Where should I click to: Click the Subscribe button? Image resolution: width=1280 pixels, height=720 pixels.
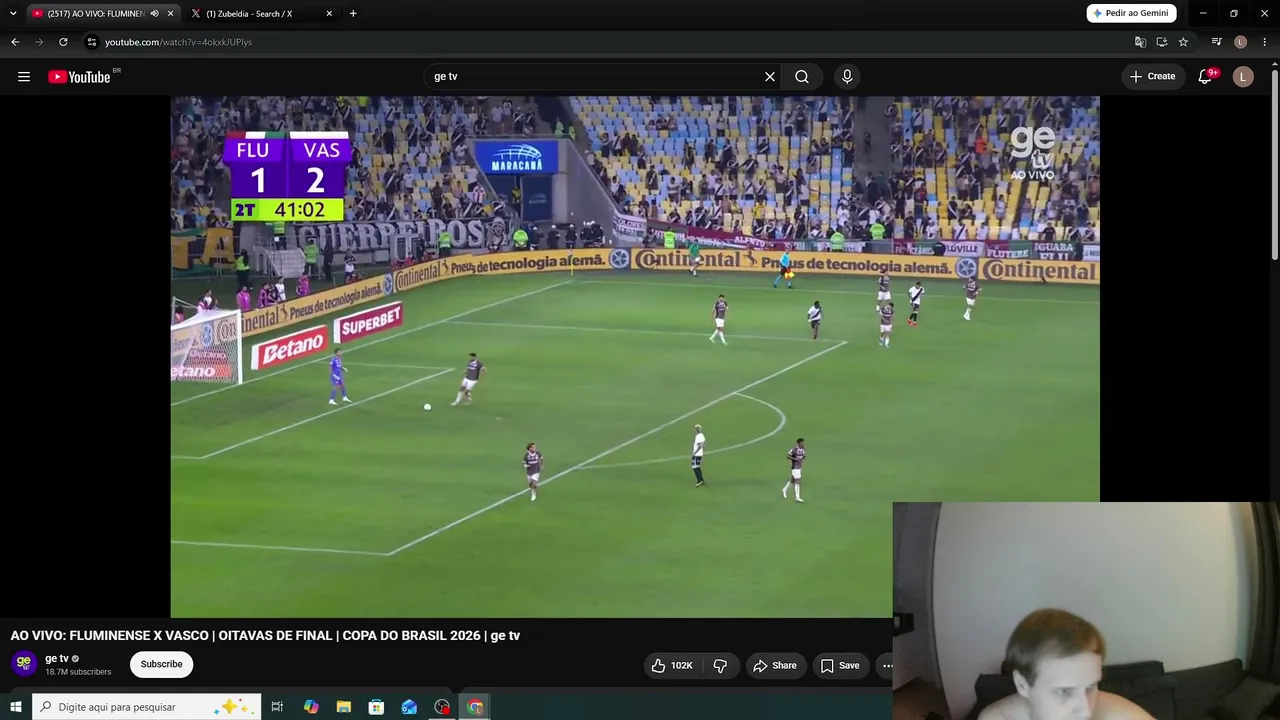161,665
